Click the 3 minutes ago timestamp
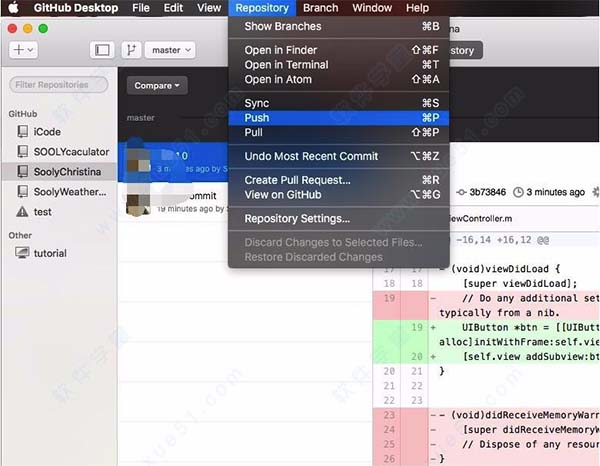Viewport: 600px width, 466px height. coord(555,192)
